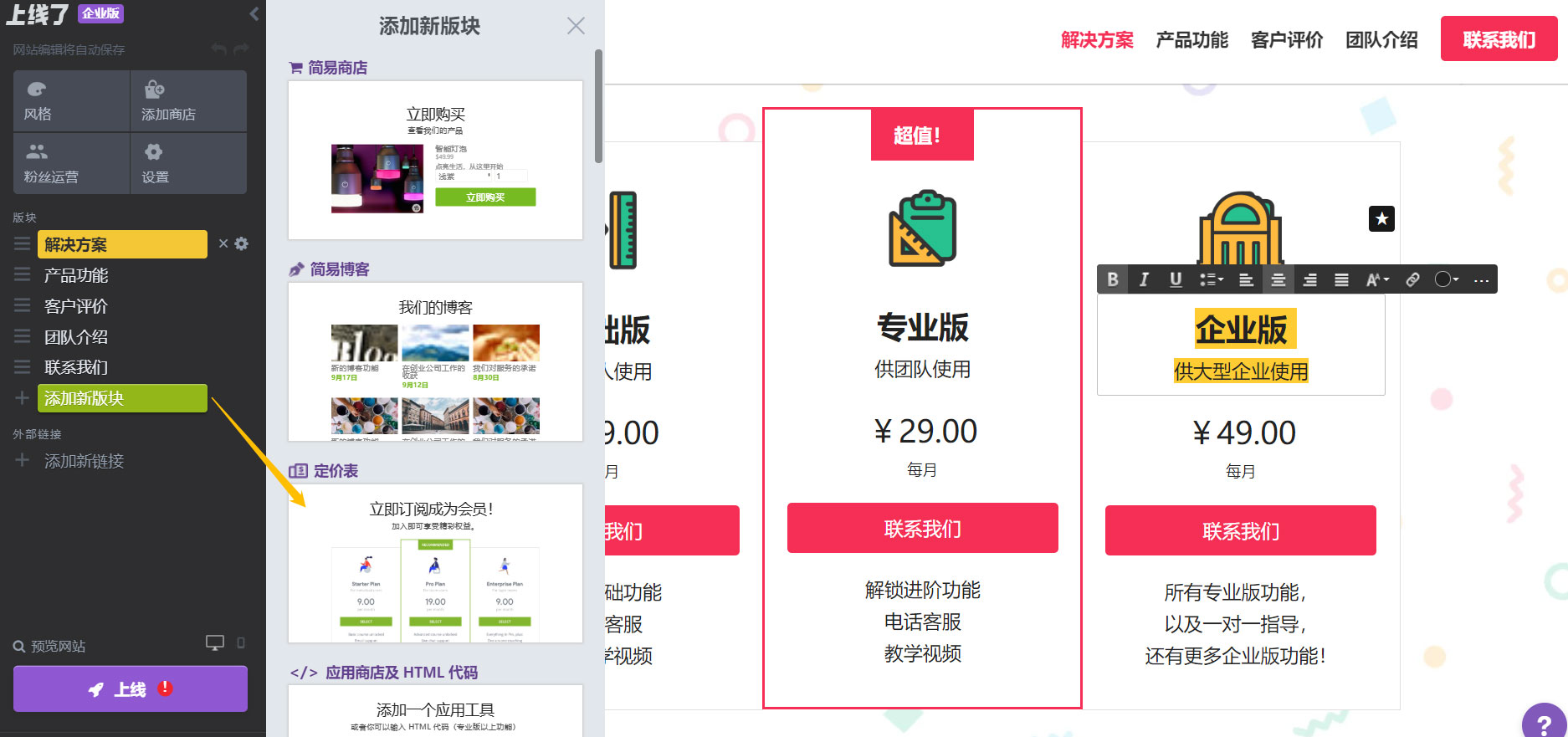This screenshot has width=1568, height=737.
Task: Click the 超值! badge on 专业版 card
Action: [922, 135]
